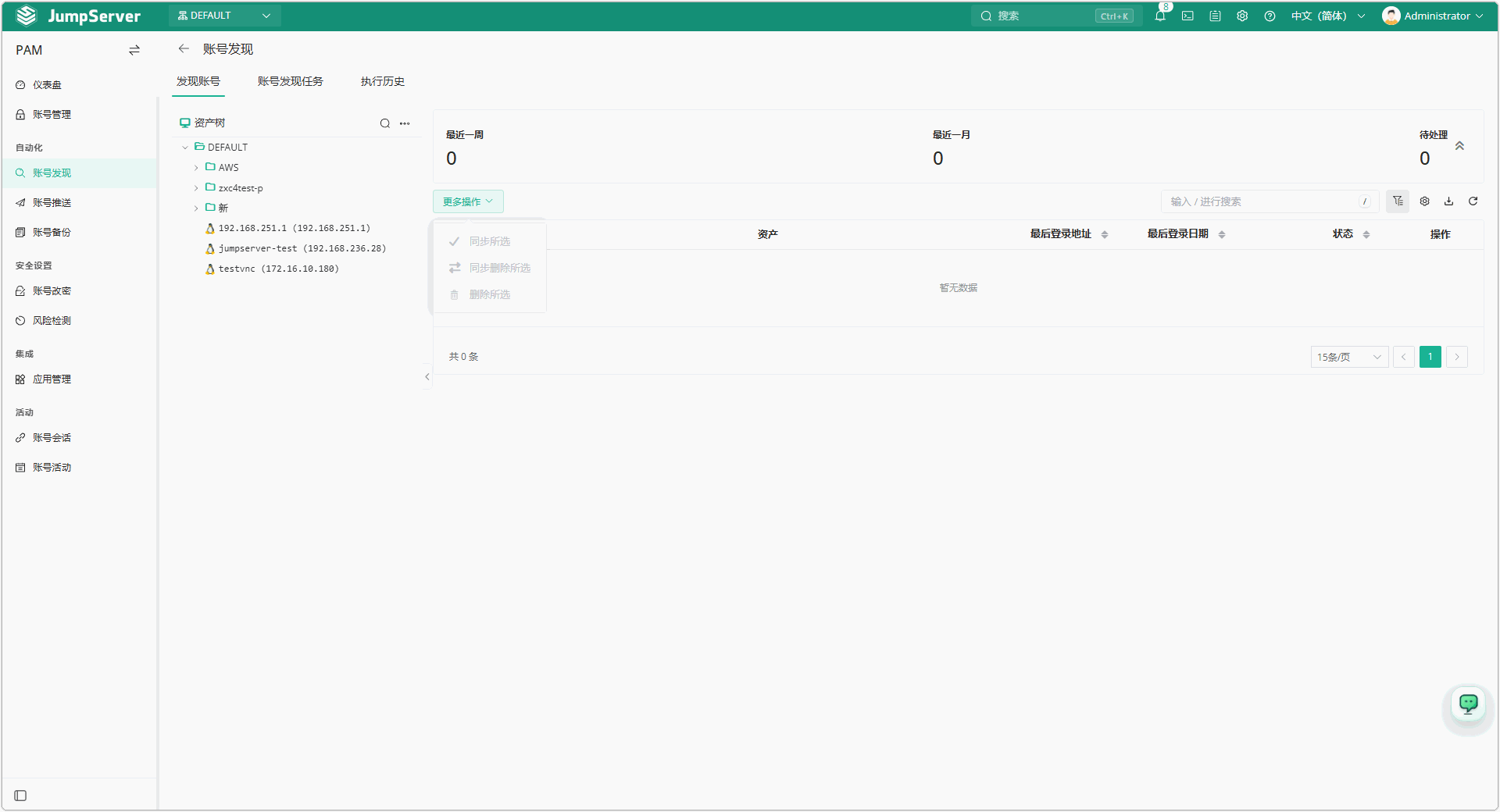Collapse the asset tree panel handle
The height and width of the screenshot is (812, 1500).
[x=427, y=376]
